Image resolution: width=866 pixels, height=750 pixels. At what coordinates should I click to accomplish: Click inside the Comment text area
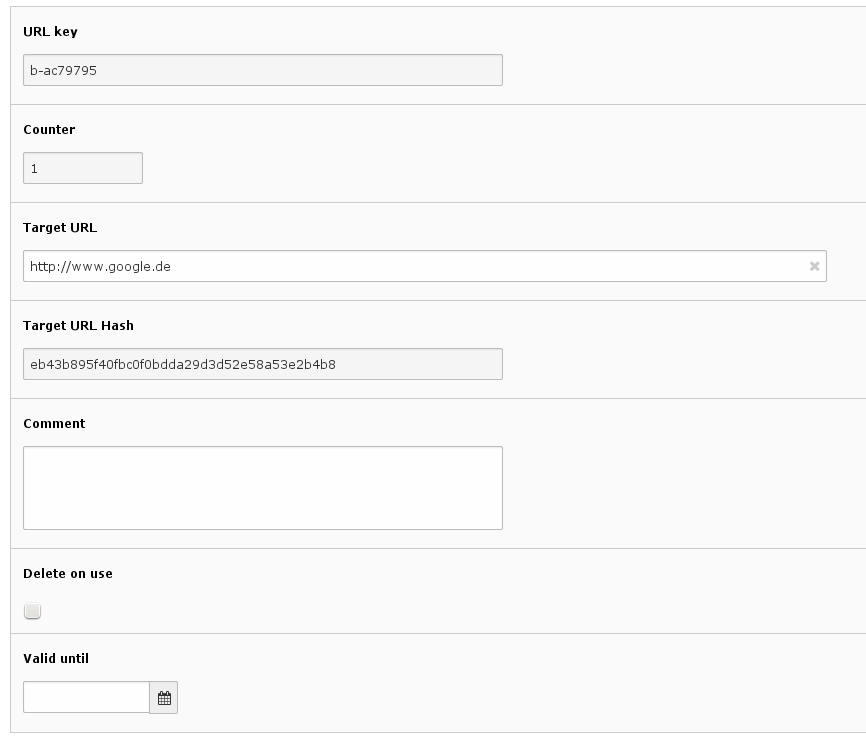pyautogui.click(x=260, y=487)
